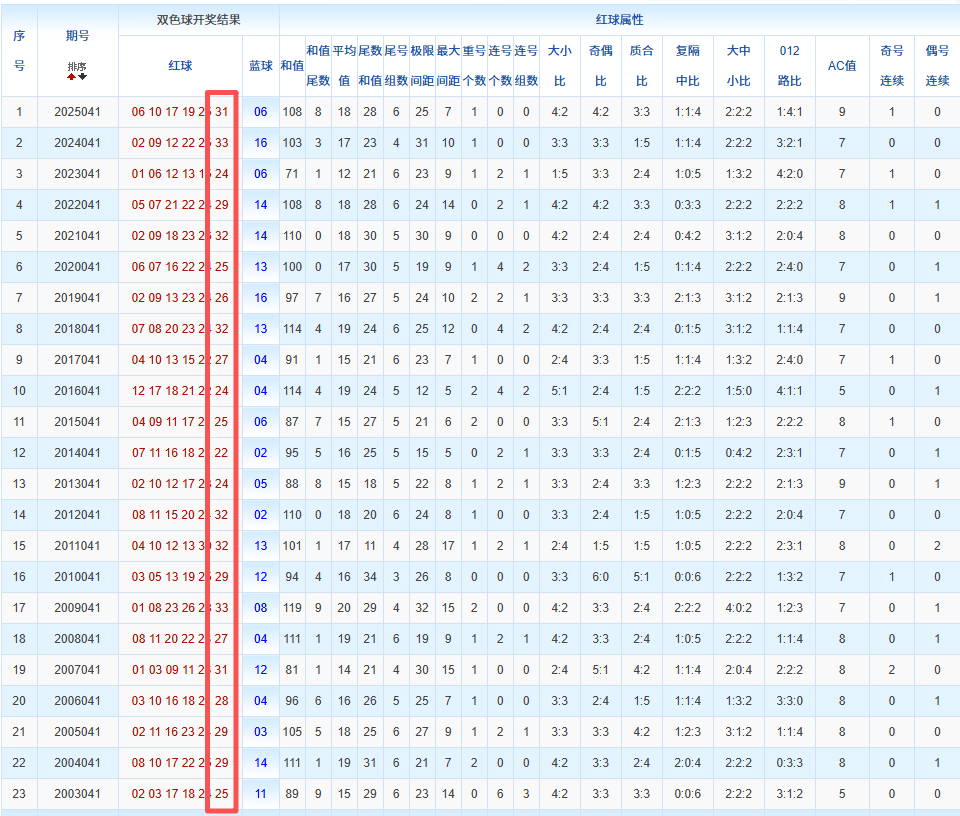Select issue 2003041 in the last row
This screenshot has height=816, width=960.
(x=77, y=794)
